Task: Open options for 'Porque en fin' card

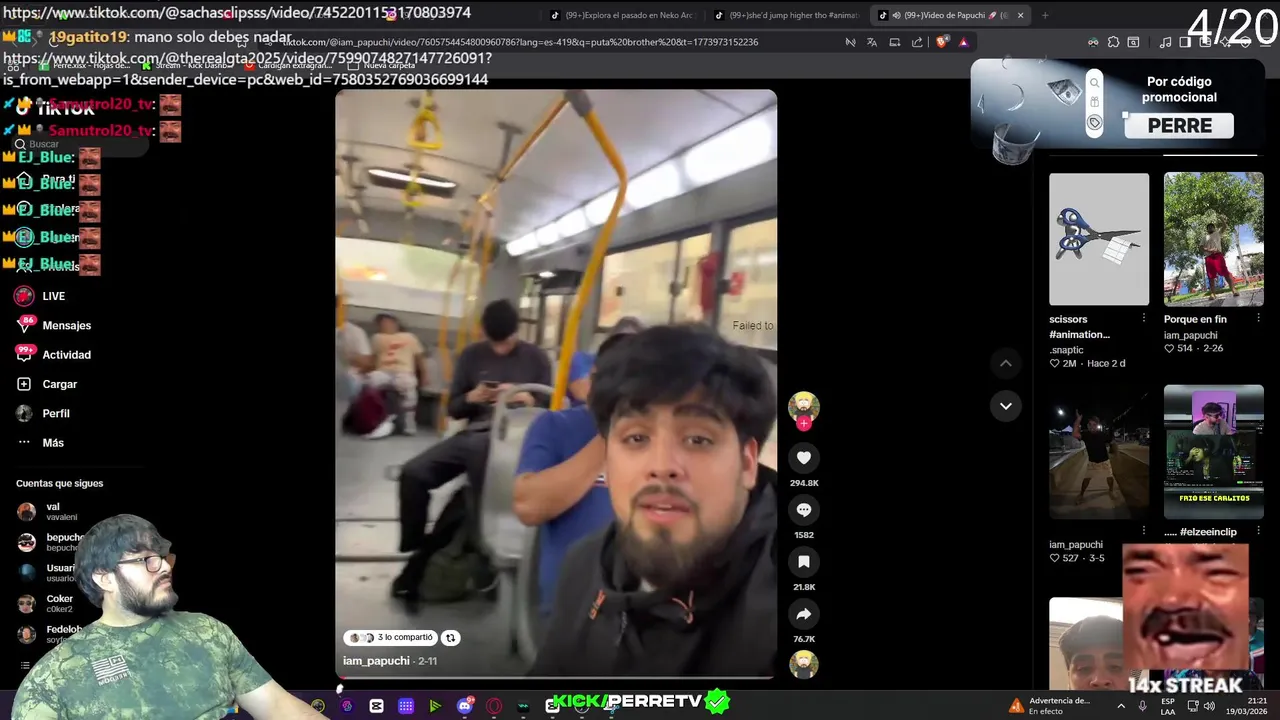Action: click(1258, 318)
